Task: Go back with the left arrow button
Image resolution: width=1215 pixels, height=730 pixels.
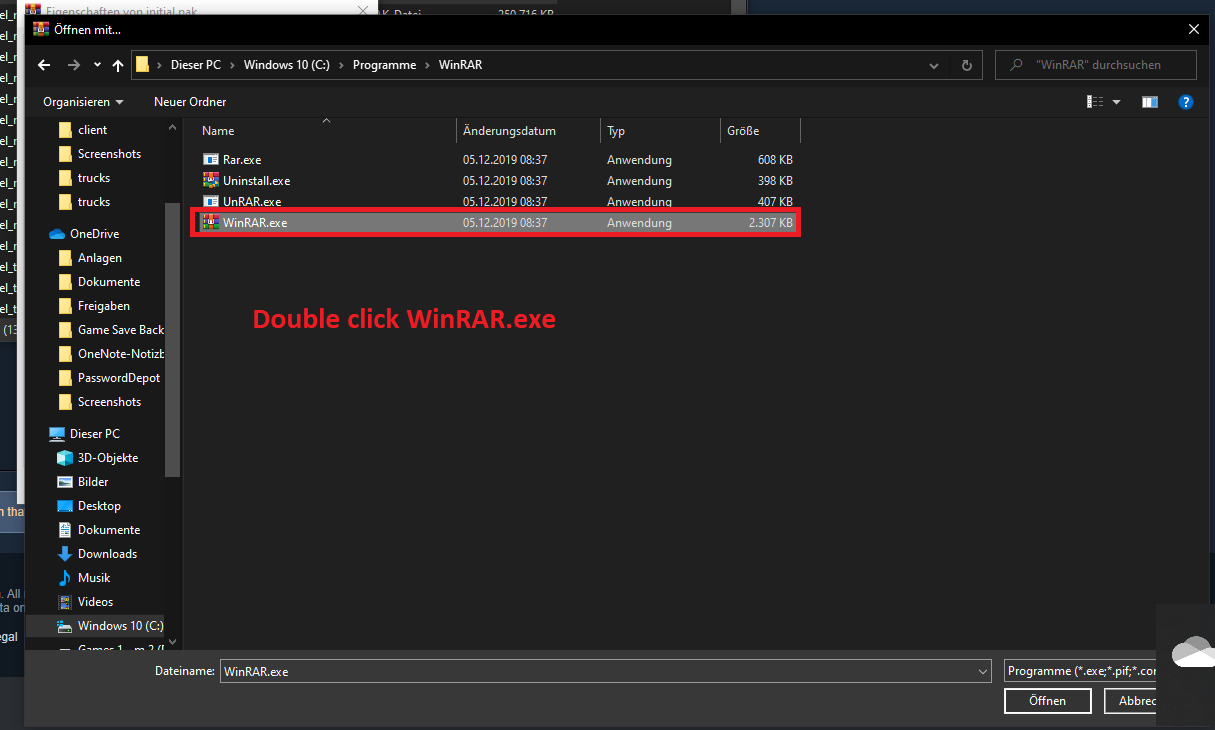Action: pyautogui.click(x=44, y=65)
